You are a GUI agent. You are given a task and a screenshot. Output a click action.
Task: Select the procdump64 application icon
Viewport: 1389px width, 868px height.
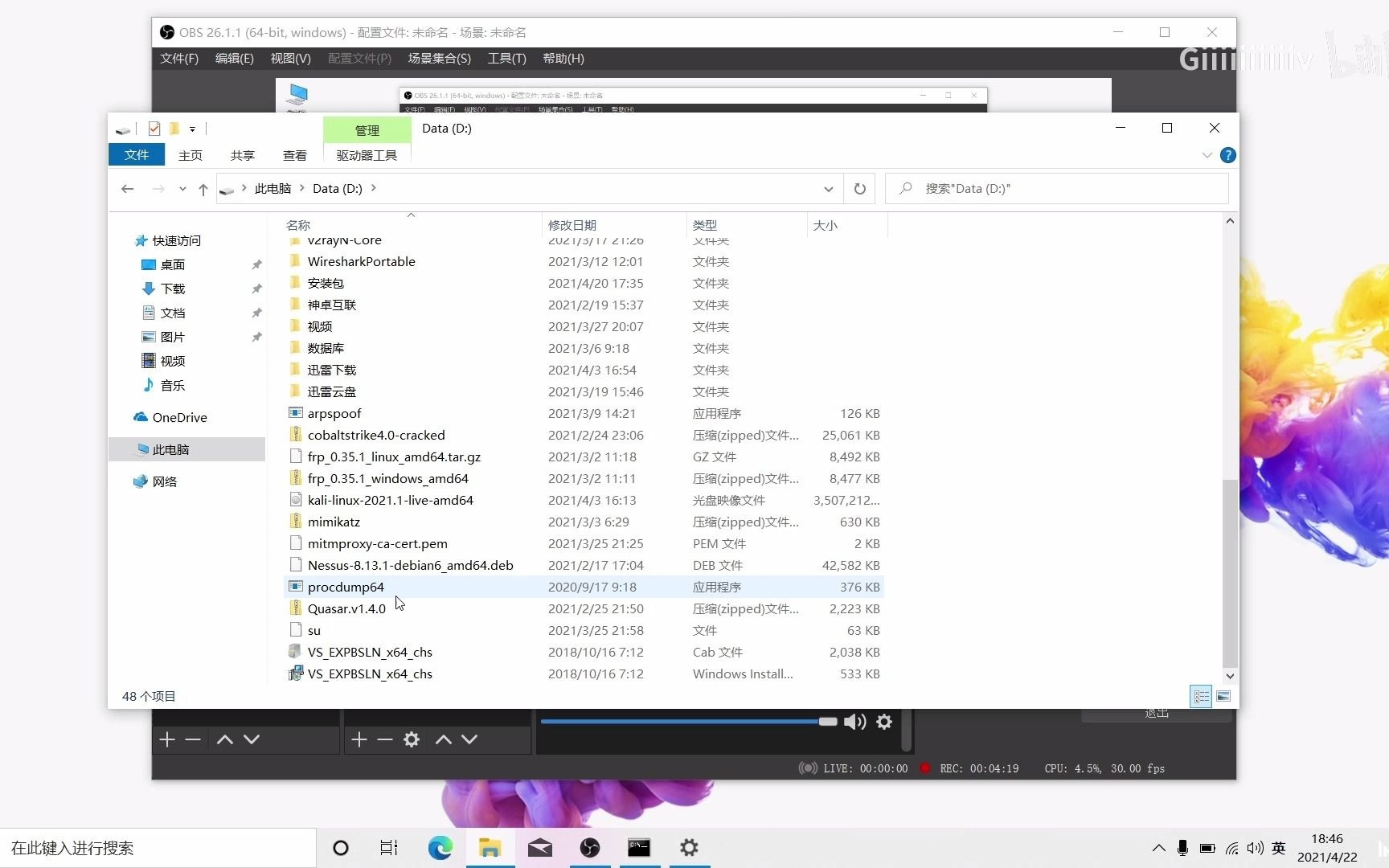[296, 587]
